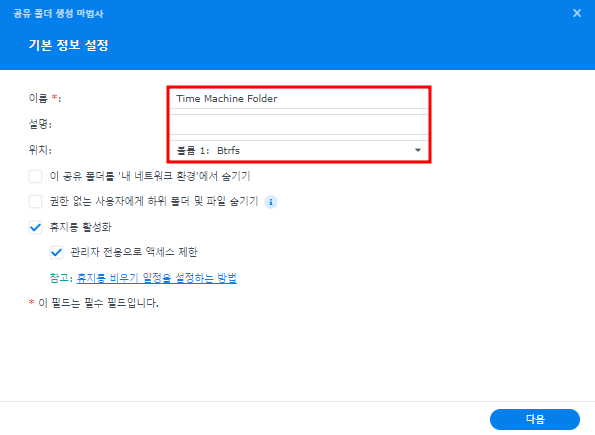Open the location dropdown arrow
Image resolution: width=595 pixels, height=435 pixels.
[x=418, y=150]
